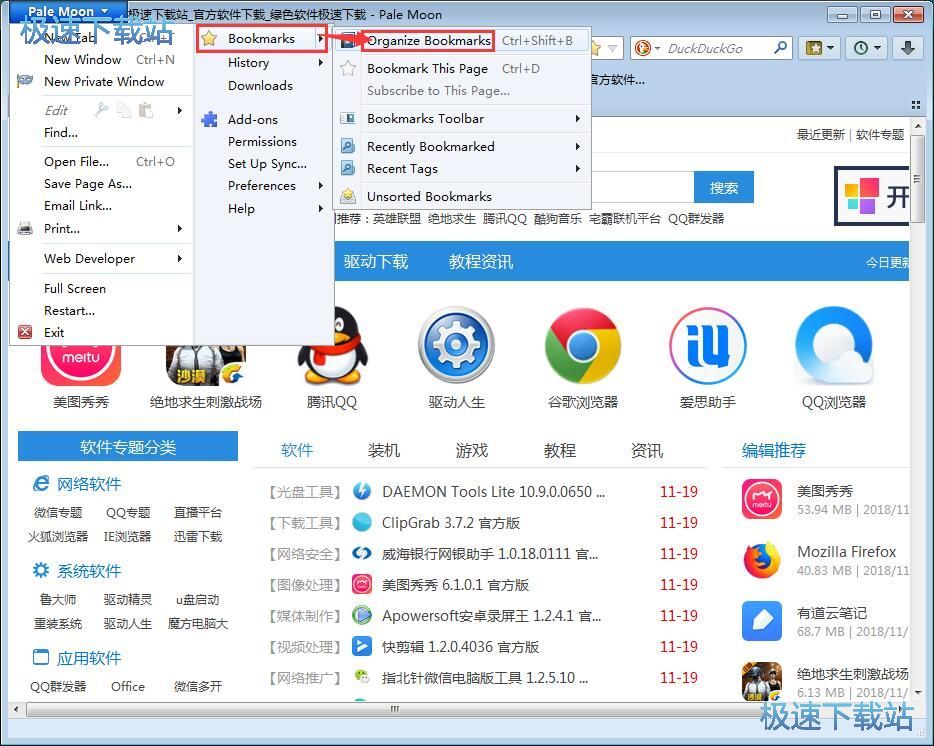This screenshot has height=746, width=934.
Task: Open the QQ浏览器 cloud icon
Action: [x=833, y=346]
